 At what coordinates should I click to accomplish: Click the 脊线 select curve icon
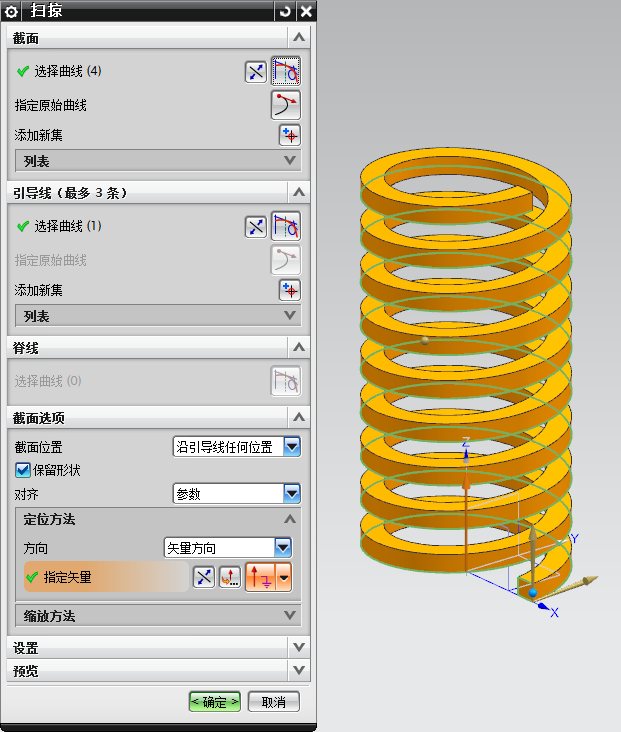tap(286, 381)
